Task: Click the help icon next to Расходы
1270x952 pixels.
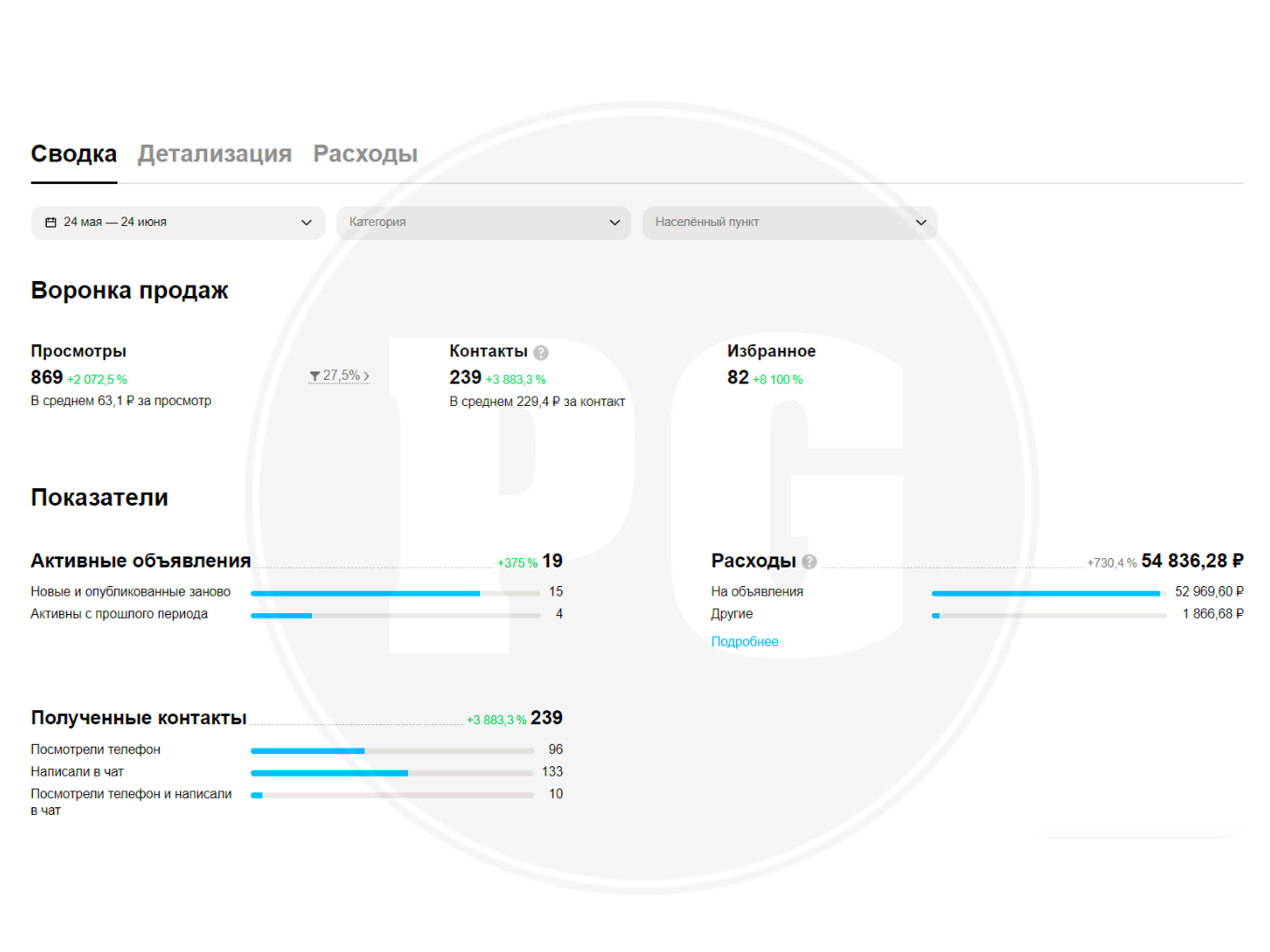Action: (x=810, y=562)
